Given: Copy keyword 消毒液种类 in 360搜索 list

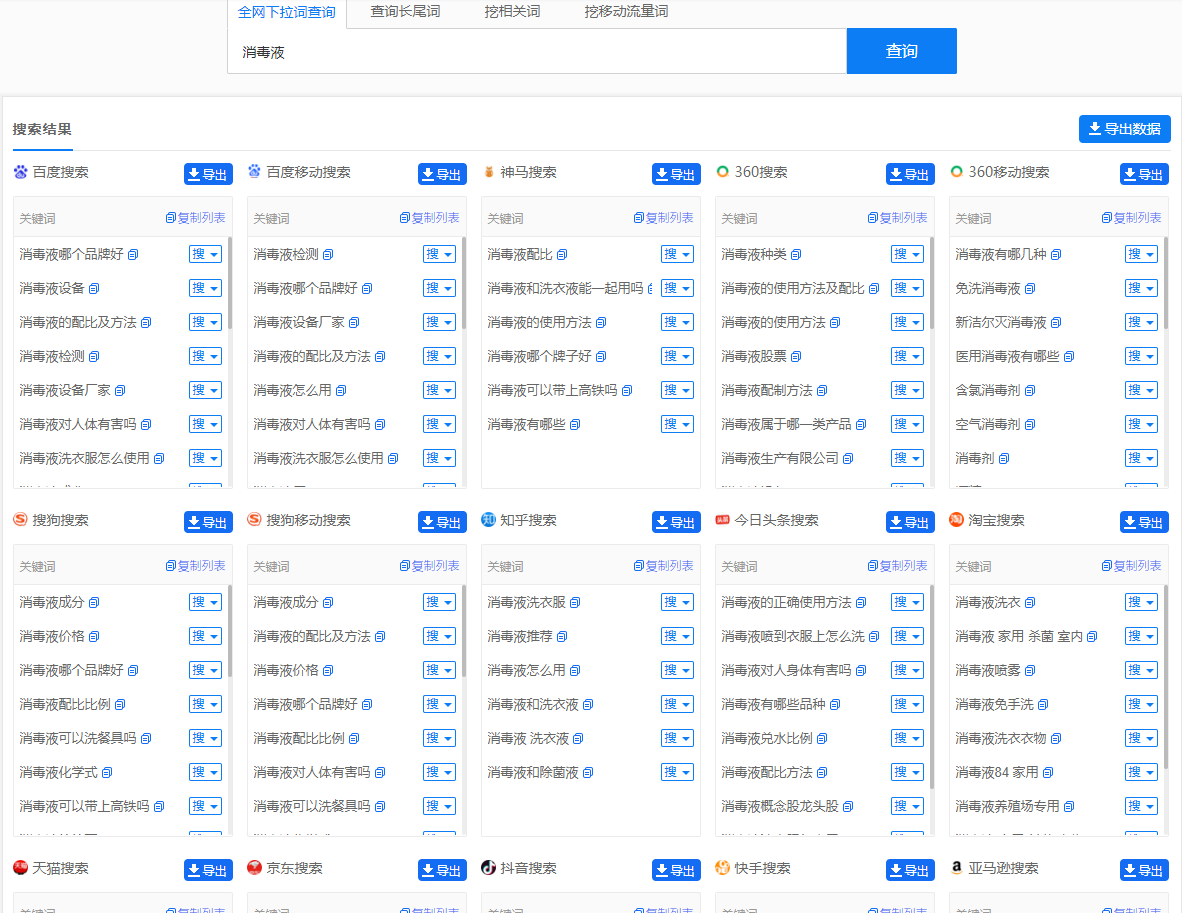Looking at the screenshot, I should [x=796, y=255].
